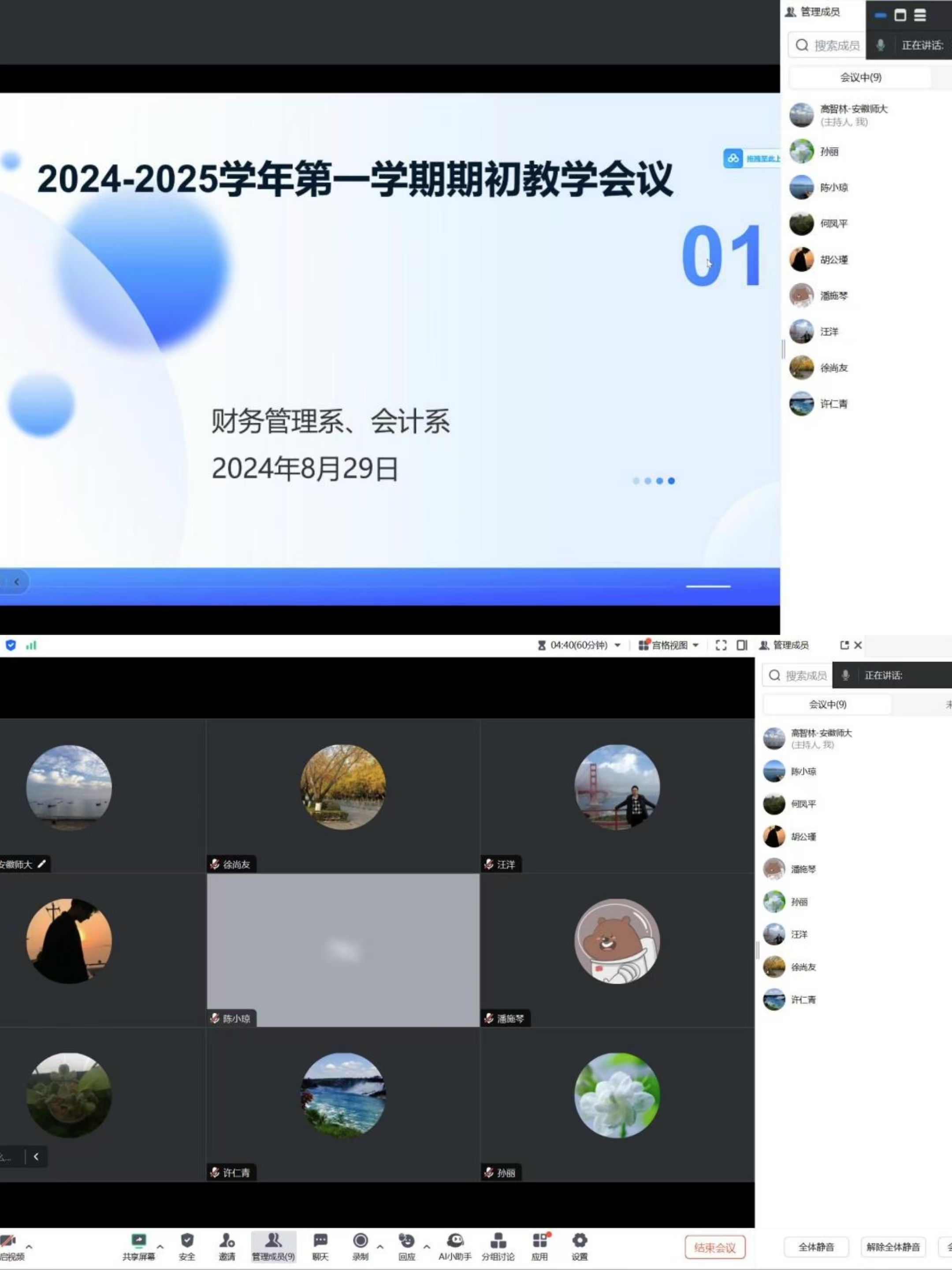Open the 邀请 invite icon
This screenshot has width=952, height=1270.
[x=227, y=1241]
